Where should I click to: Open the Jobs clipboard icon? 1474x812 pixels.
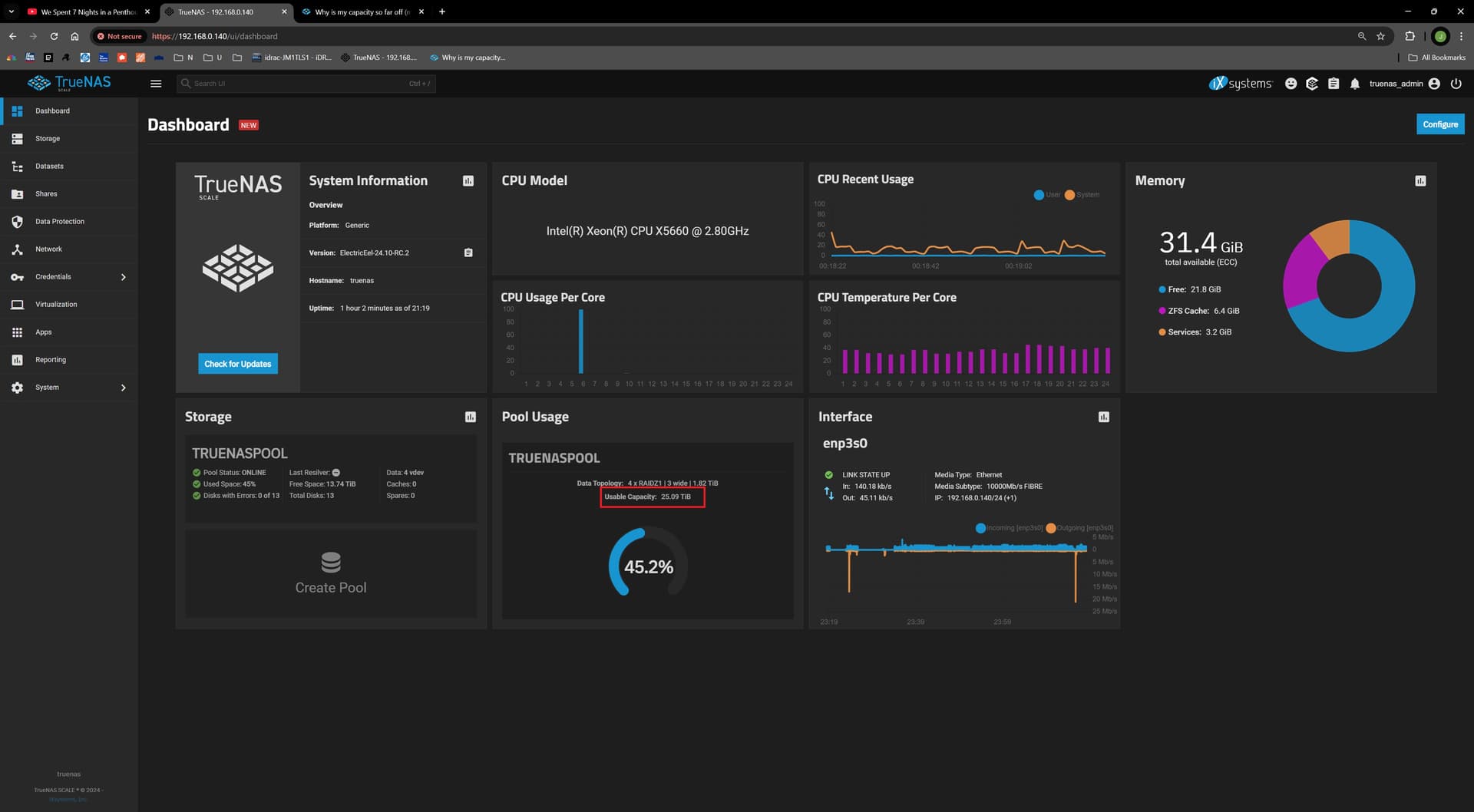tap(1334, 84)
